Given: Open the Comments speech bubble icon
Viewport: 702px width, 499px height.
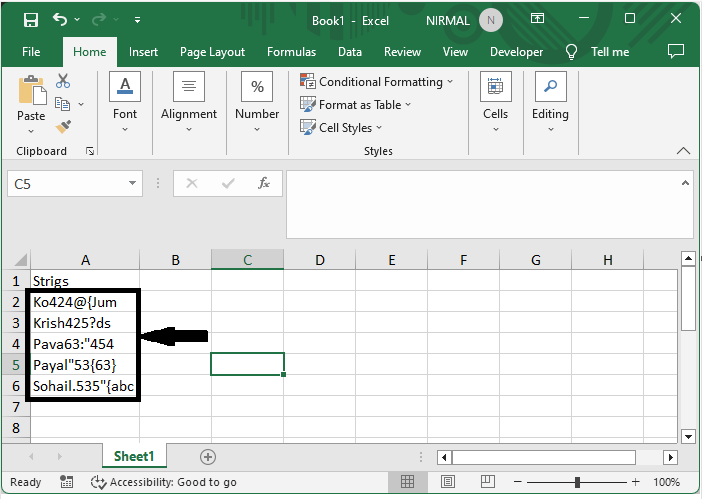Looking at the screenshot, I should coord(676,51).
